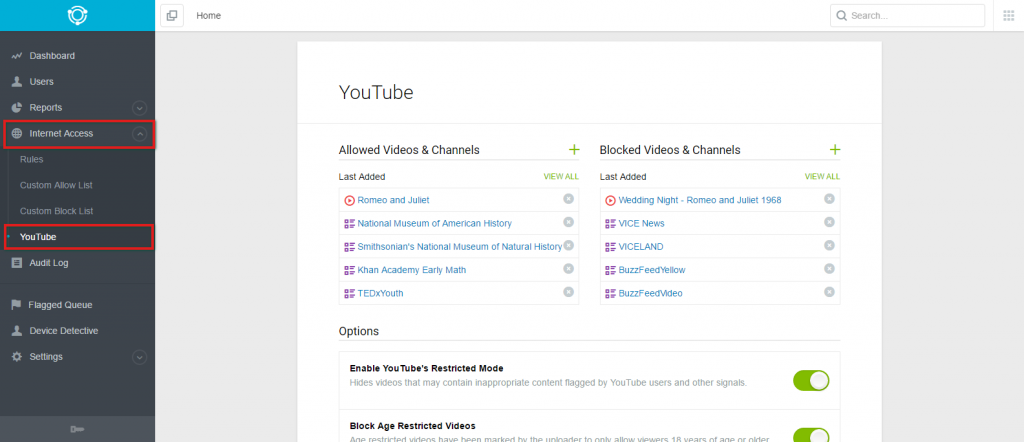Open Wedding Night - Romeo and Juliet 1968
This screenshot has height=442, width=1024.
[x=699, y=200]
